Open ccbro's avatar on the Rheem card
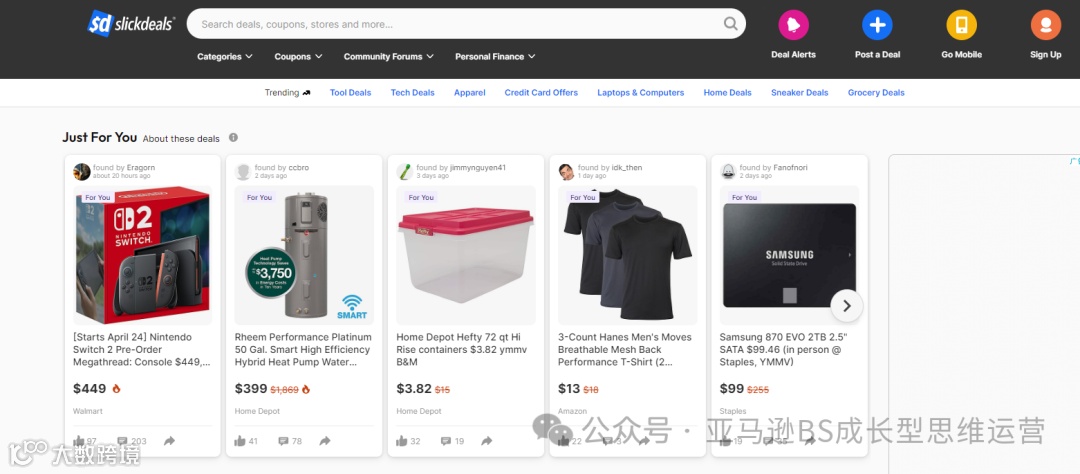The image size is (1080, 474). coord(243,172)
